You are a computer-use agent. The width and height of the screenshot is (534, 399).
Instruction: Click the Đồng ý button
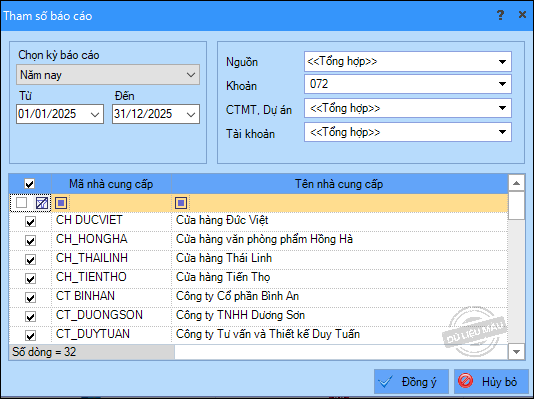[411, 382]
